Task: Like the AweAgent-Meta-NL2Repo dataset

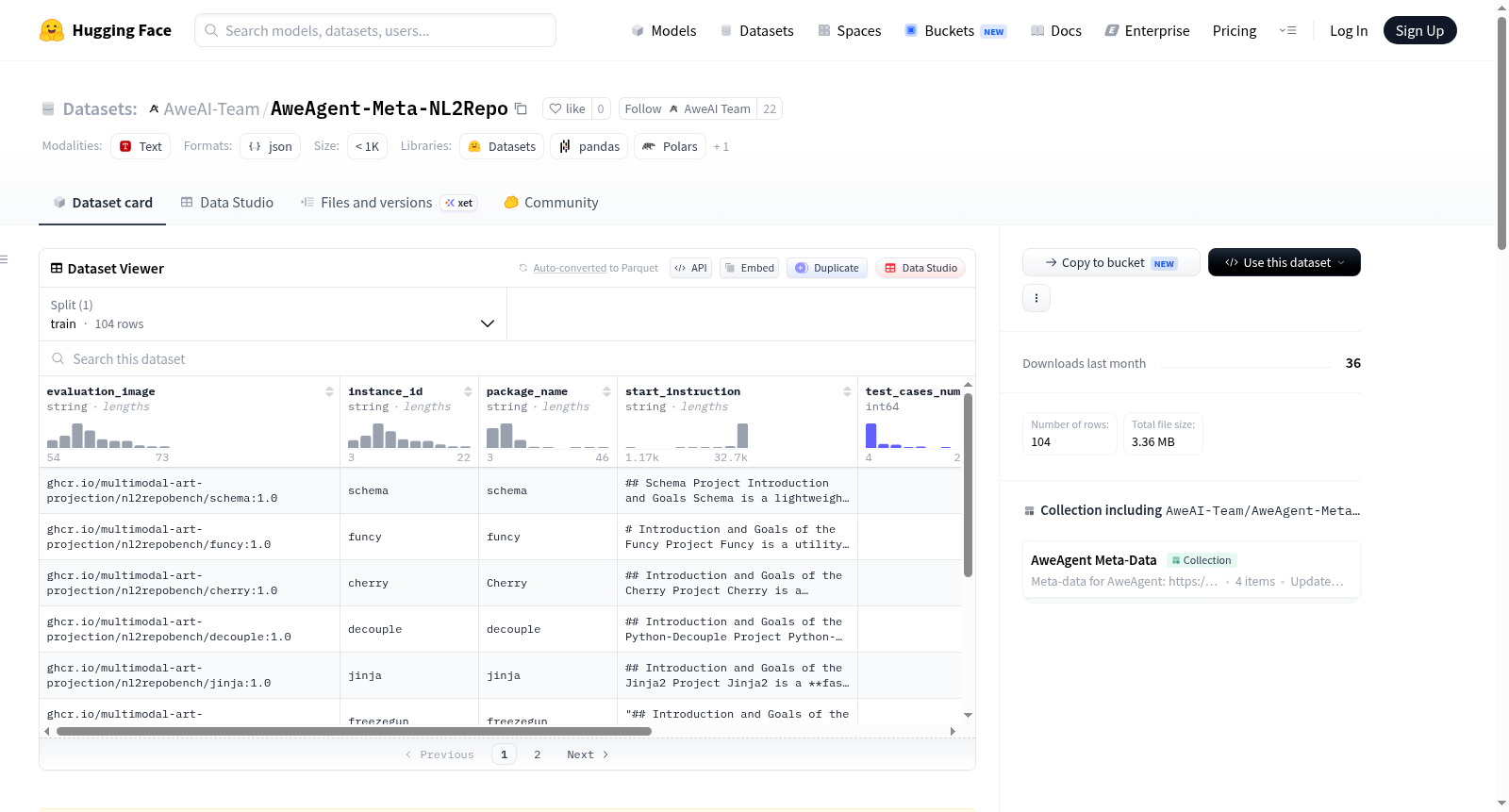Action: click(x=568, y=108)
